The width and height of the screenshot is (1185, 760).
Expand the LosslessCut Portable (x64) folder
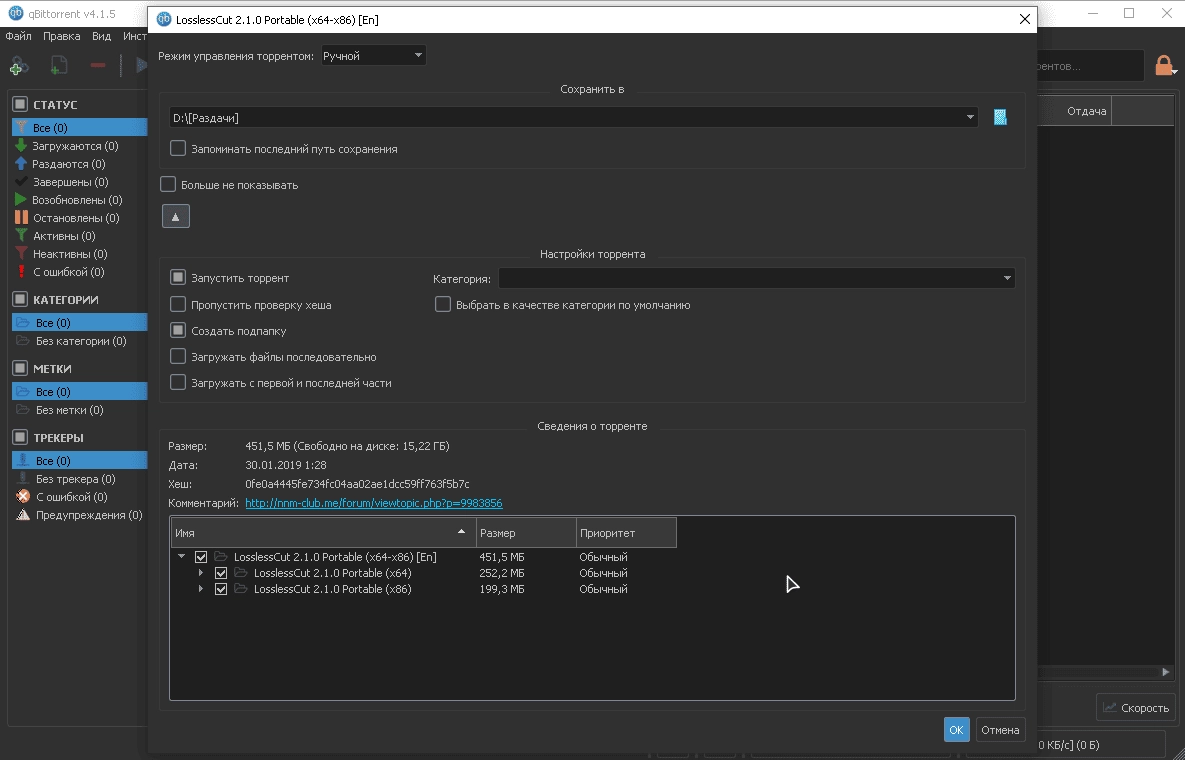[x=201, y=573]
